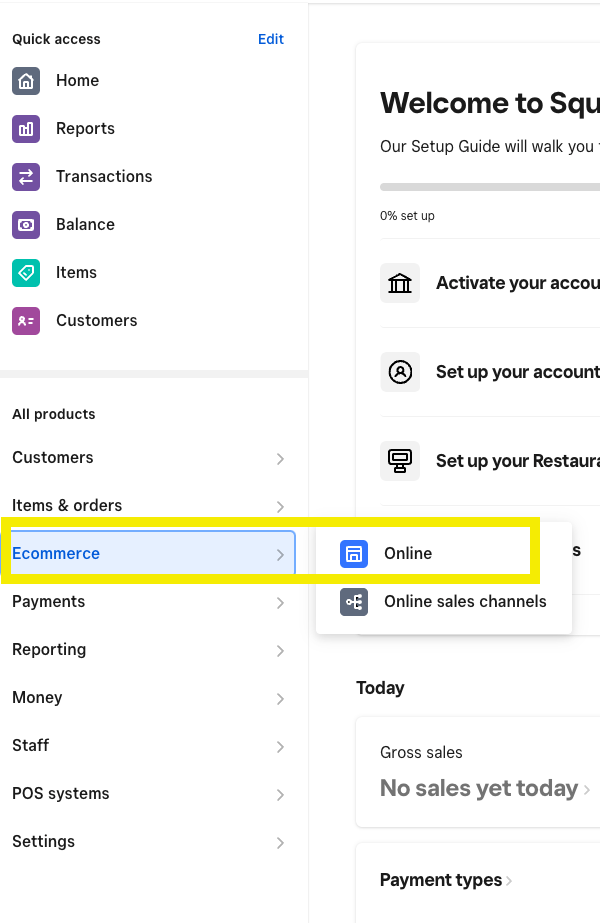
Task: Expand the Payments category chevron
Action: click(x=280, y=603)
